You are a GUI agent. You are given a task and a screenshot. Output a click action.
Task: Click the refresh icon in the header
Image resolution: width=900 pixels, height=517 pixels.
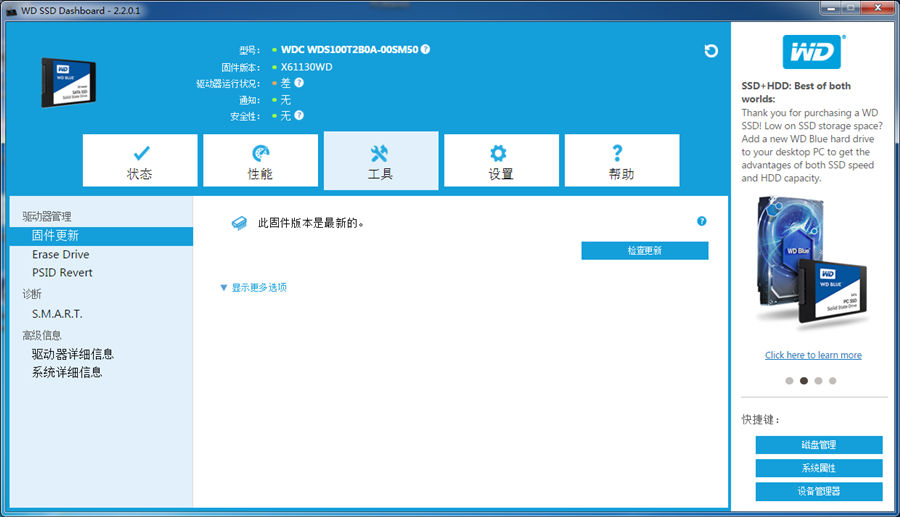[x=711, y=51]
